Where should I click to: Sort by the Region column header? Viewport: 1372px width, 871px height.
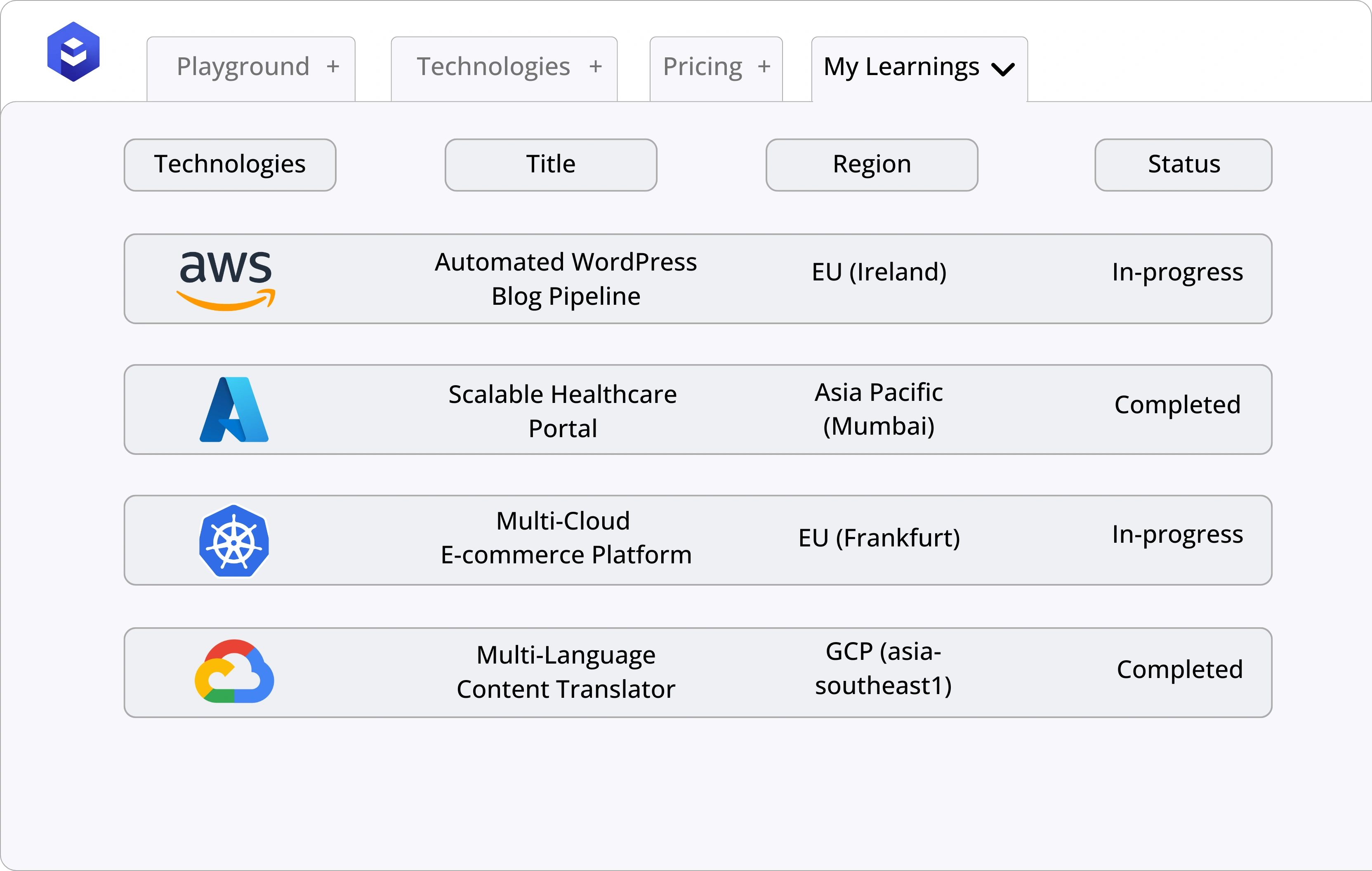(872, 165)
